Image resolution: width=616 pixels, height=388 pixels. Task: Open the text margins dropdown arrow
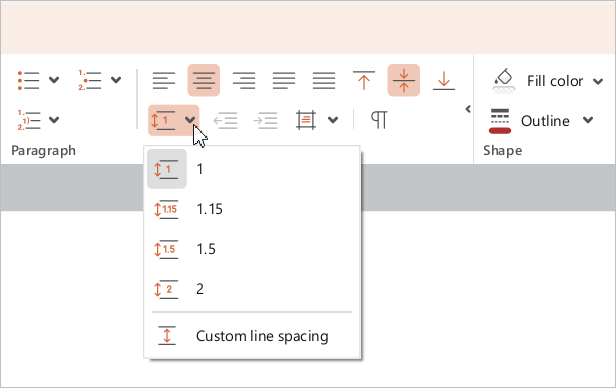coord(333,120)
